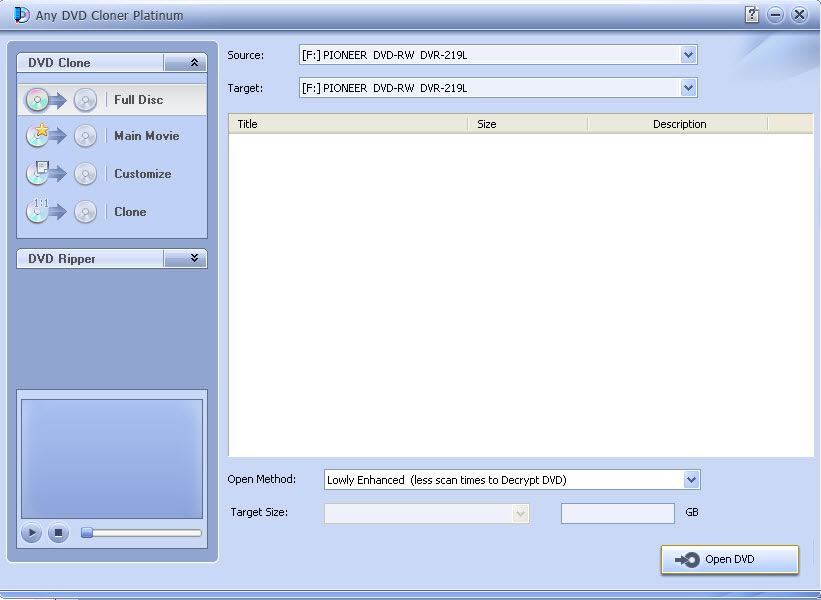Click the Customize disc icon
Viewport: 821px width, 600px height.
tap(38, 173)
